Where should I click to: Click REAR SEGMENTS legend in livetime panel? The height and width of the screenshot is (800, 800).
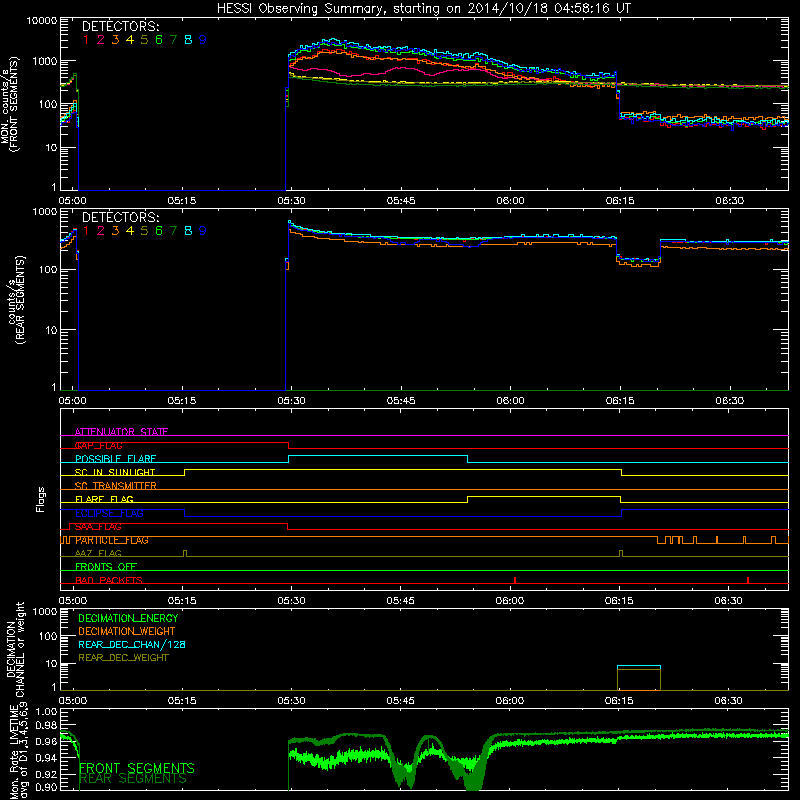coord(134,779)
